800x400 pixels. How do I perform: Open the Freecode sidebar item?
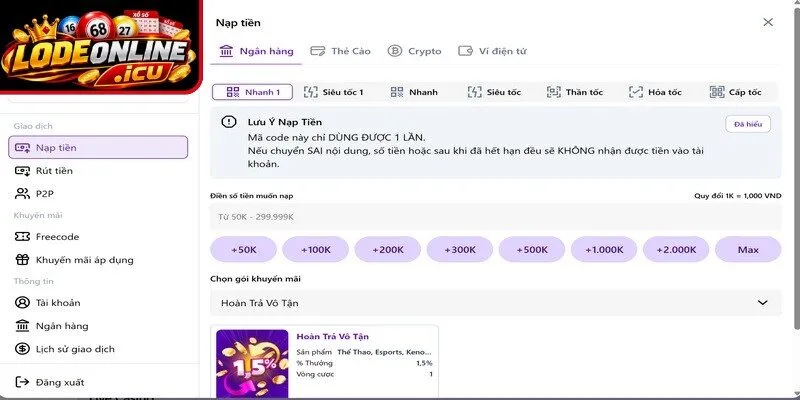click(98, 237)
